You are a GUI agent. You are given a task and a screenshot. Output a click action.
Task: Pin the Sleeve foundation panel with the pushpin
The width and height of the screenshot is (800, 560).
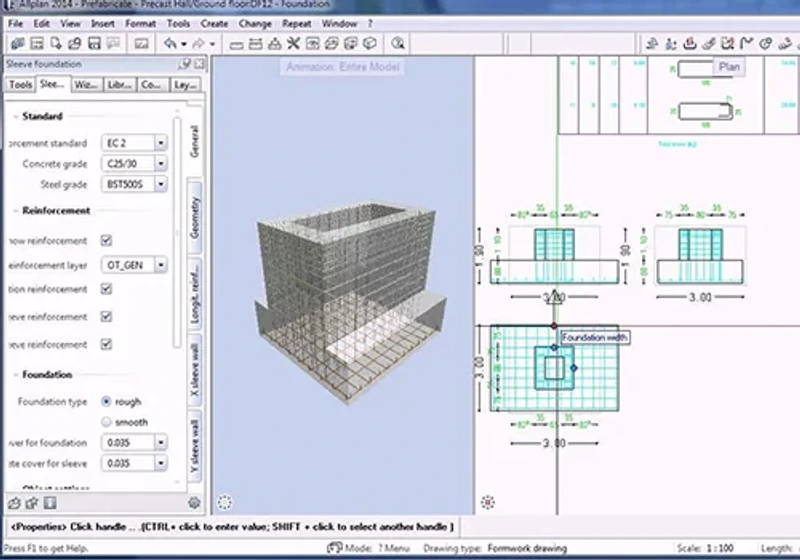click(x=184, y=64)
